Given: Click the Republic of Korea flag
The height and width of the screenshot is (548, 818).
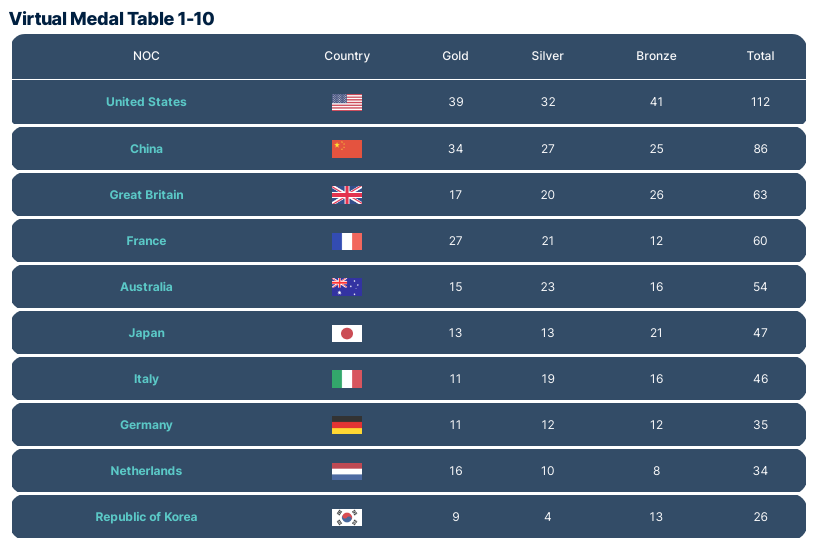Looking at the screenshot, I should click(347, 517).
